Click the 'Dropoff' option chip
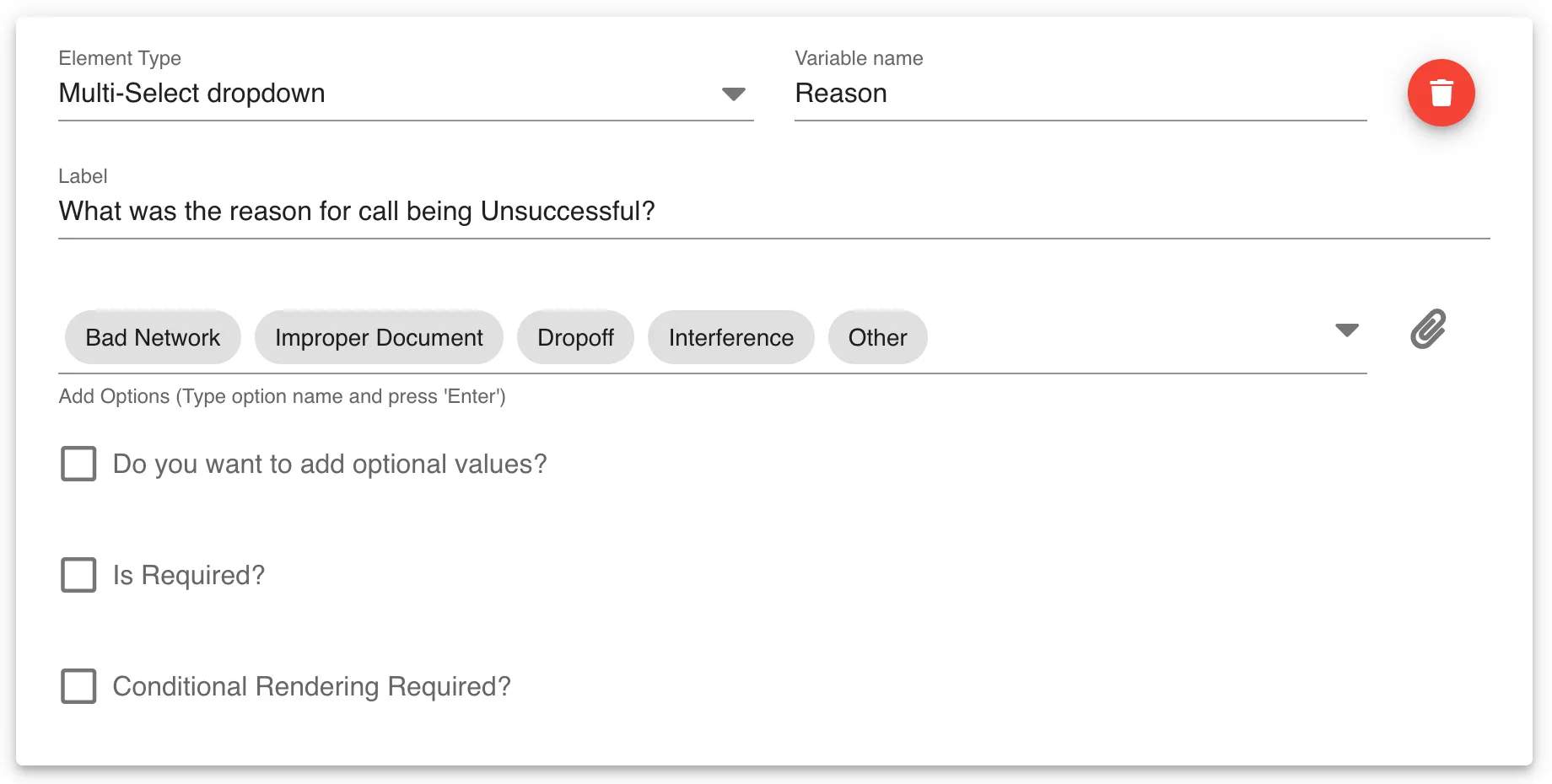Screen dimensions: 1552x784 coord(575,337)
